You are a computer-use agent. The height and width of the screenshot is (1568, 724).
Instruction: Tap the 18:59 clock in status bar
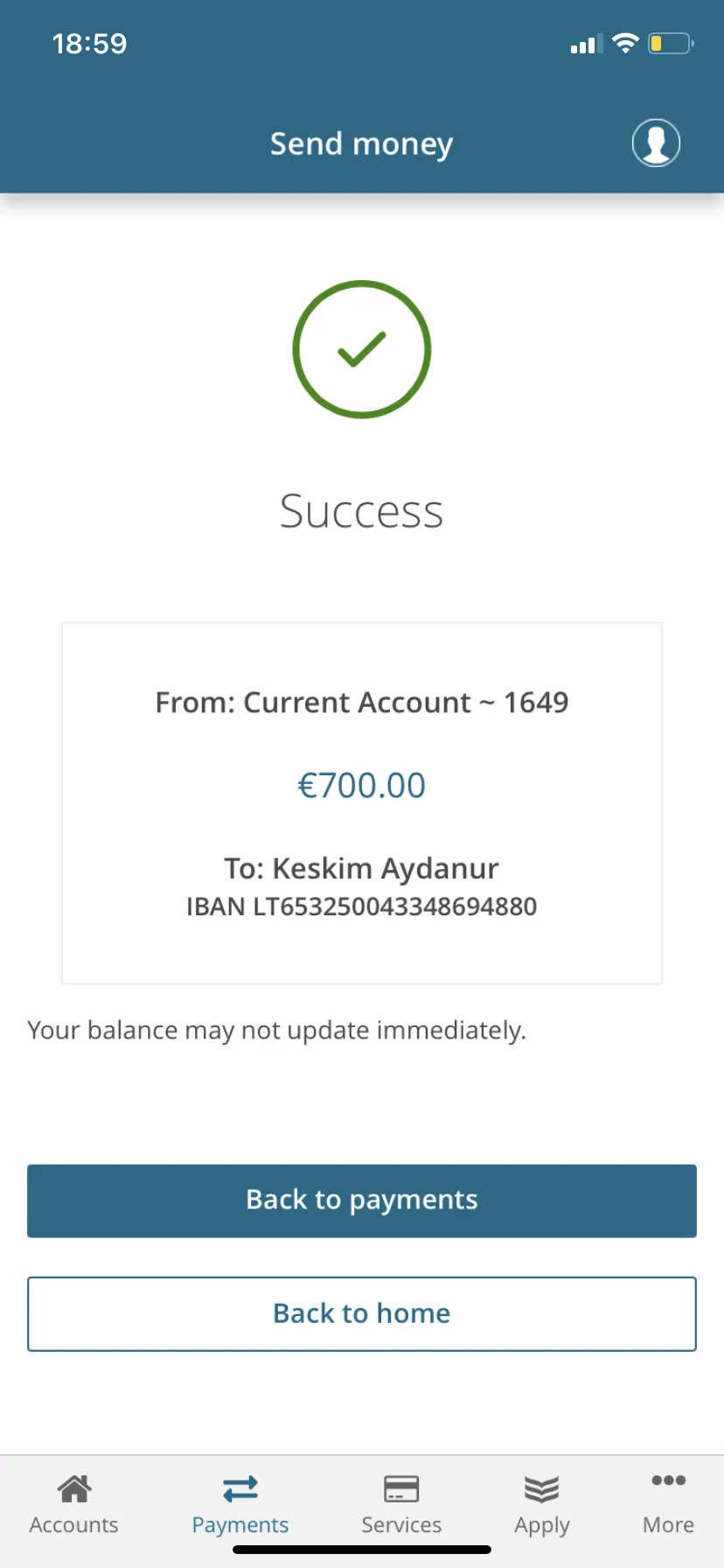[89, 44]
